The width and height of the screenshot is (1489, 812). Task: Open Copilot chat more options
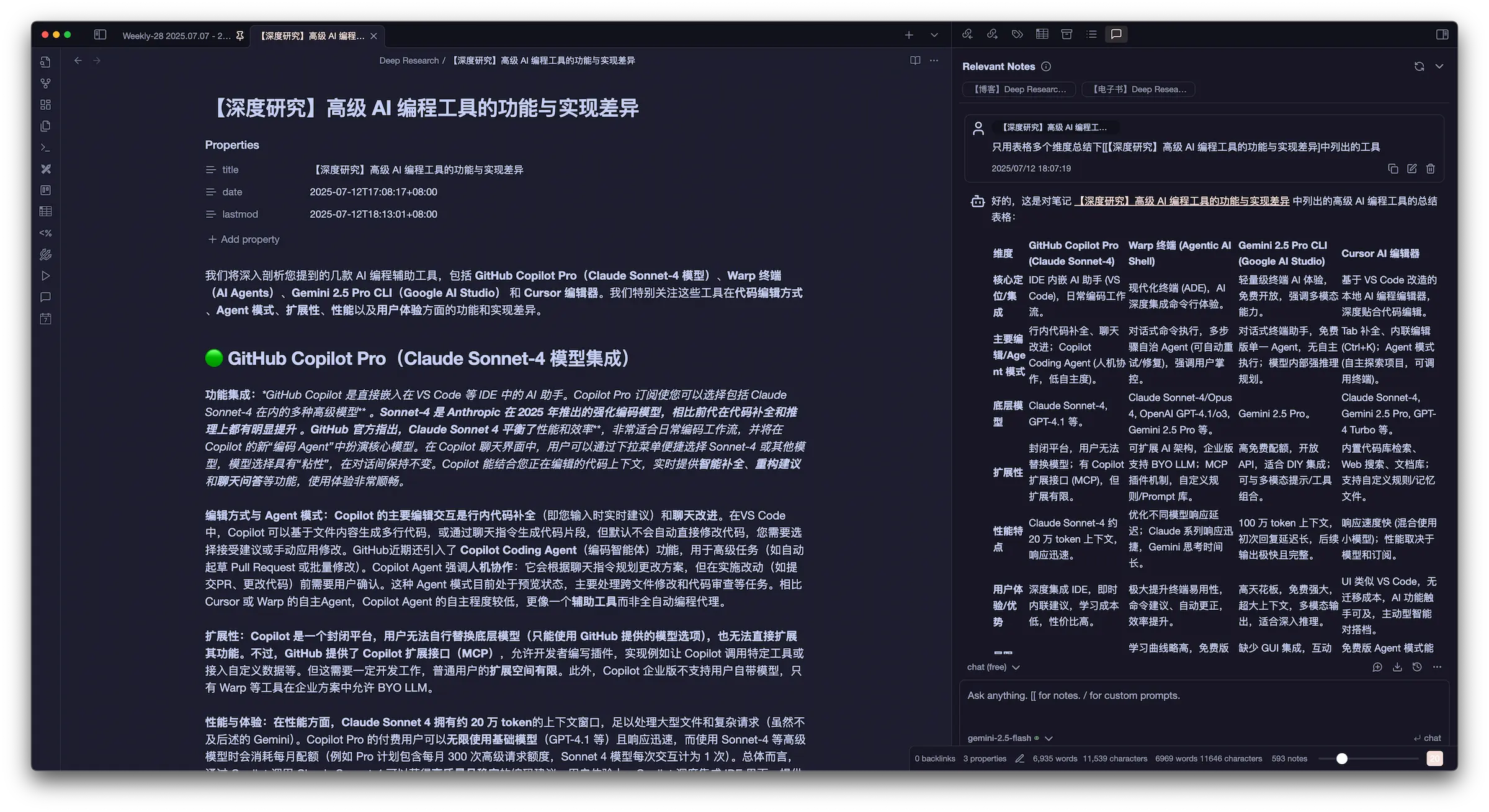point(1437,667)
